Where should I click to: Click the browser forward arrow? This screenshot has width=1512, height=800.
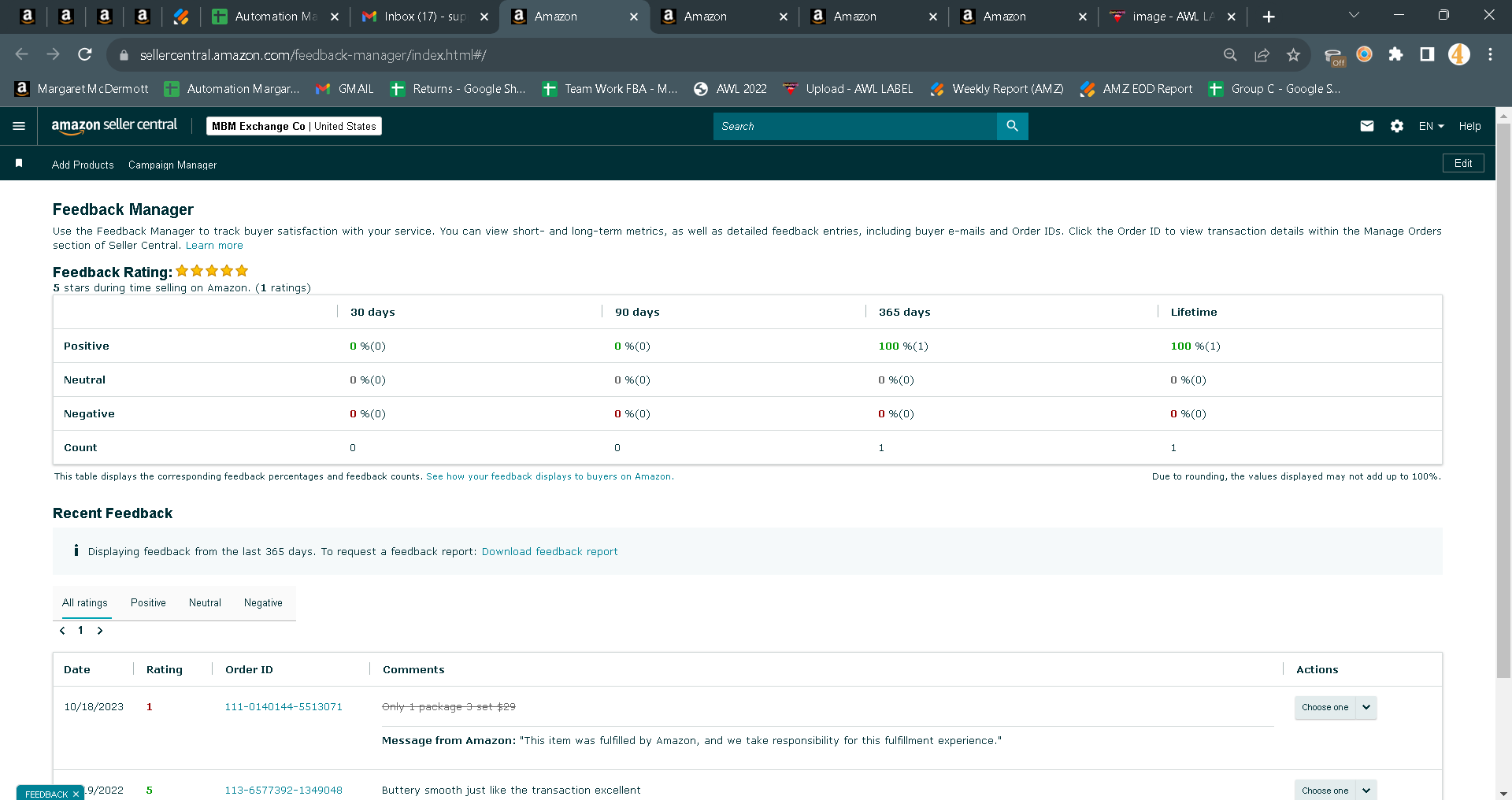click(54, 54)
